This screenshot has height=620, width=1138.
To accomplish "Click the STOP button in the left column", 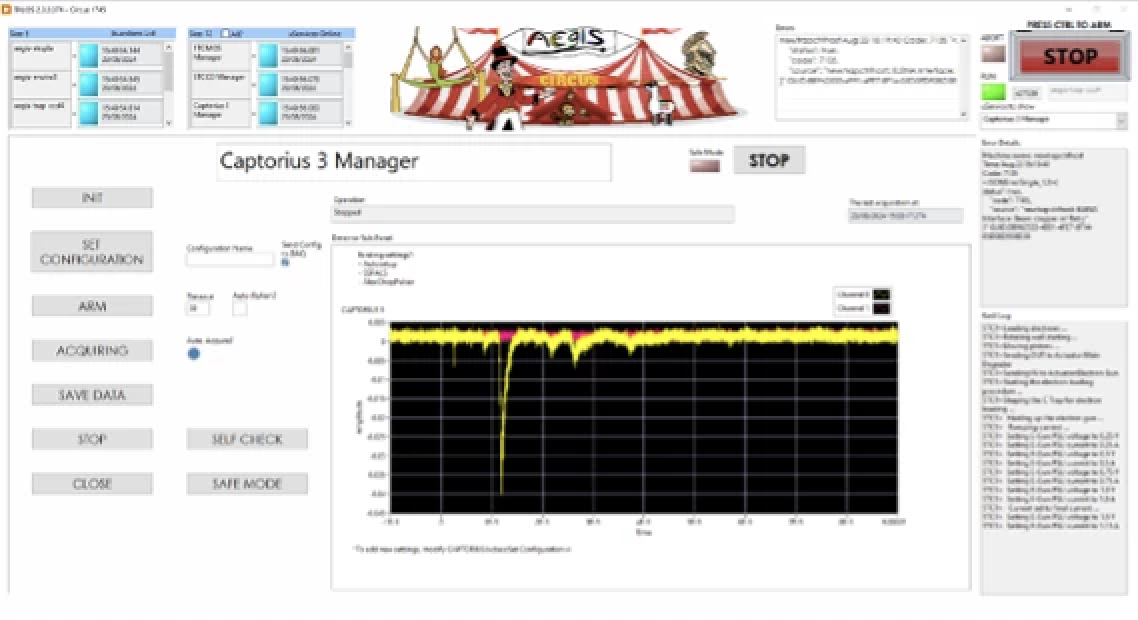I will click(92, 439).
